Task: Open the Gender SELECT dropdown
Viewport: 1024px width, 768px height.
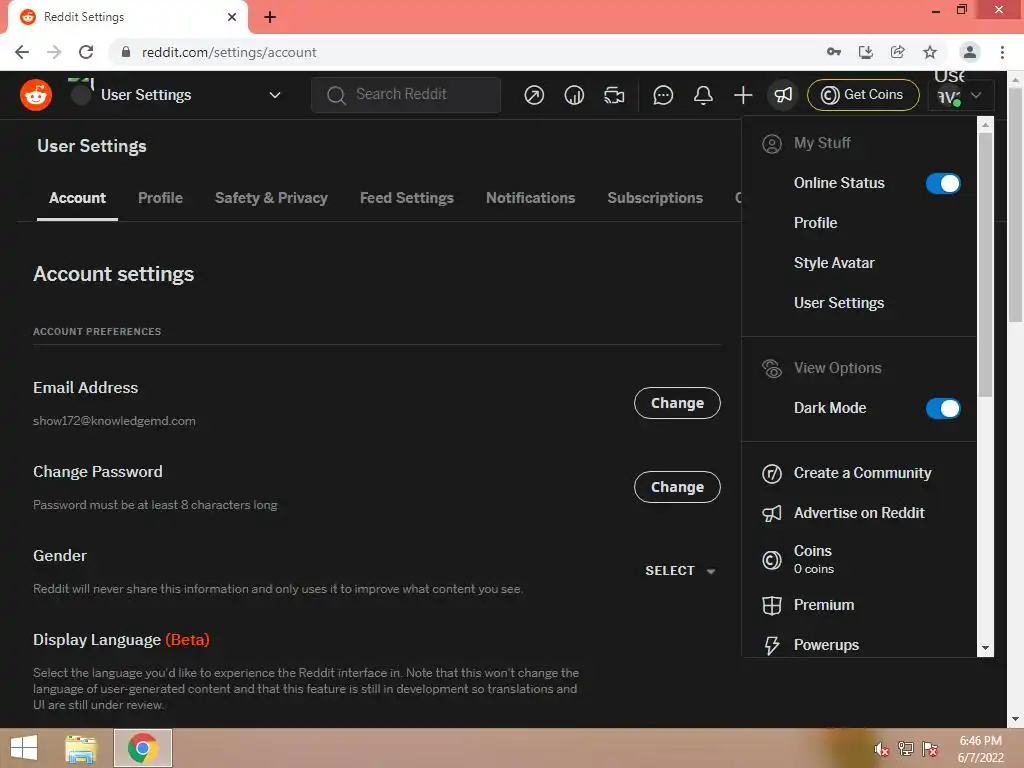Action: (x=680, y=571)
